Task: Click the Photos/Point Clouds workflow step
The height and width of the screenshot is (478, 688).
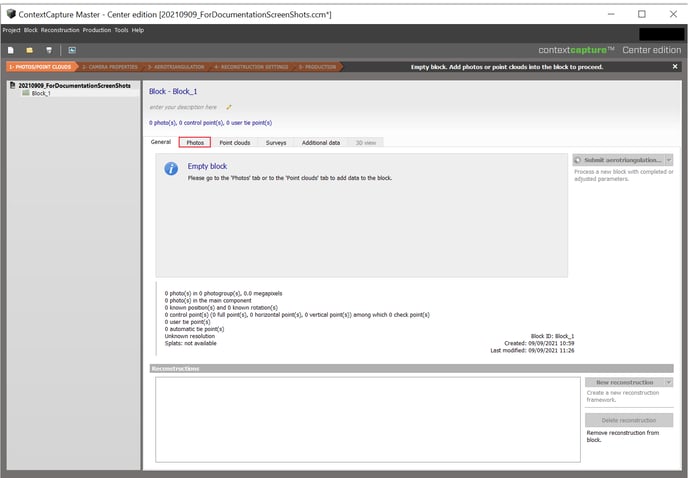Action: [37, 67]
